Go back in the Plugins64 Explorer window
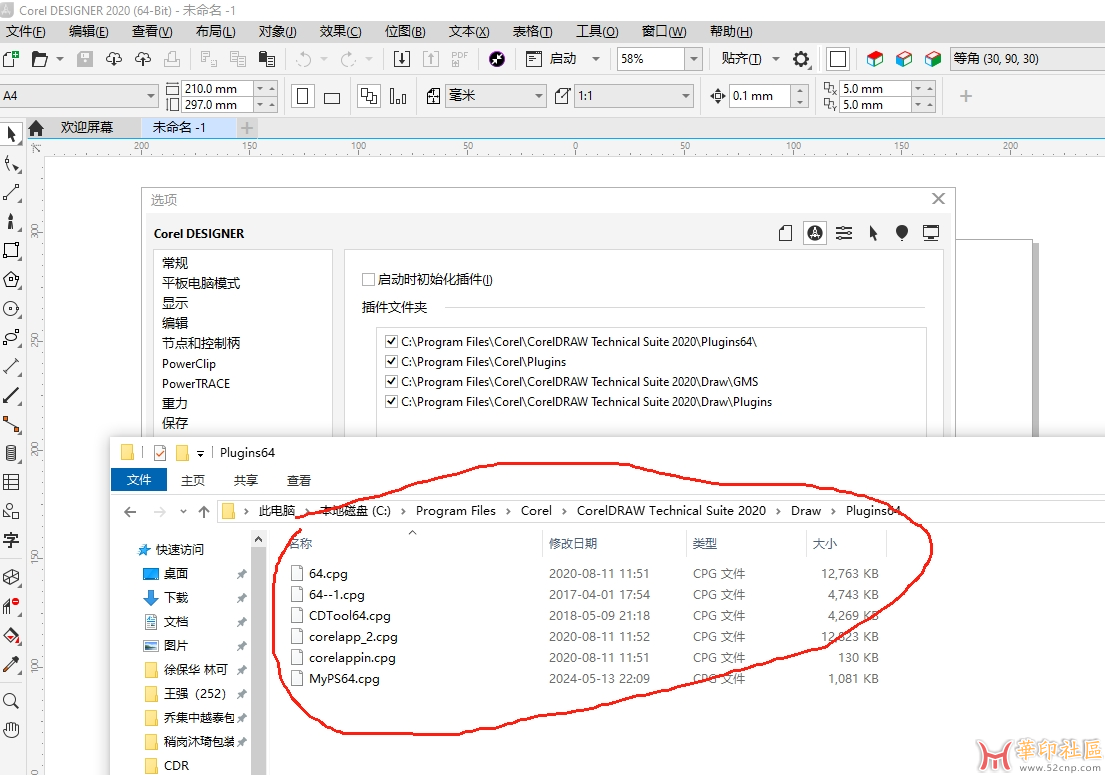Screen dimensions: 1105x775 point(130,512)
